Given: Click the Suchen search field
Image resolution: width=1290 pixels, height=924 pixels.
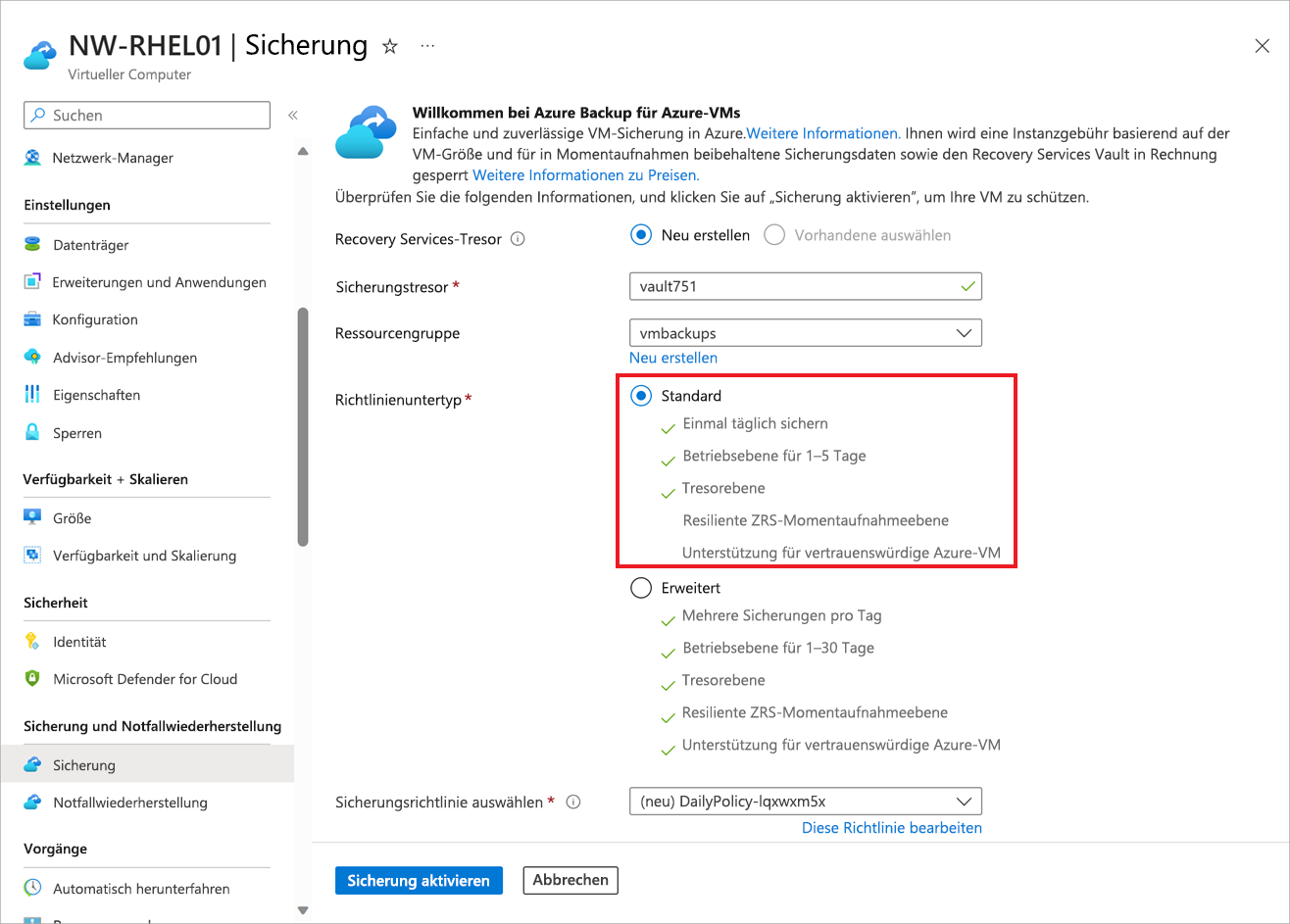Looking at the screenshot, I should [x=147, y=116].
